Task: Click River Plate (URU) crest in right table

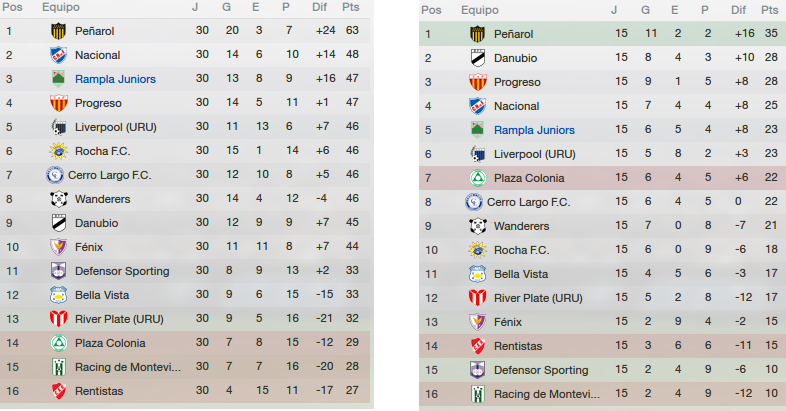Action: tap(478, 298)
